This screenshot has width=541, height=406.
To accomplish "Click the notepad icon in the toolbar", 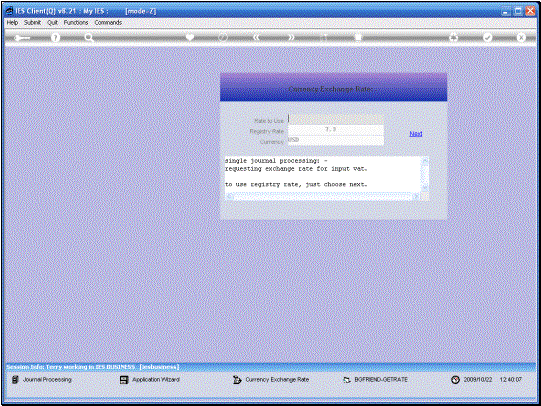I will point(358,37).
